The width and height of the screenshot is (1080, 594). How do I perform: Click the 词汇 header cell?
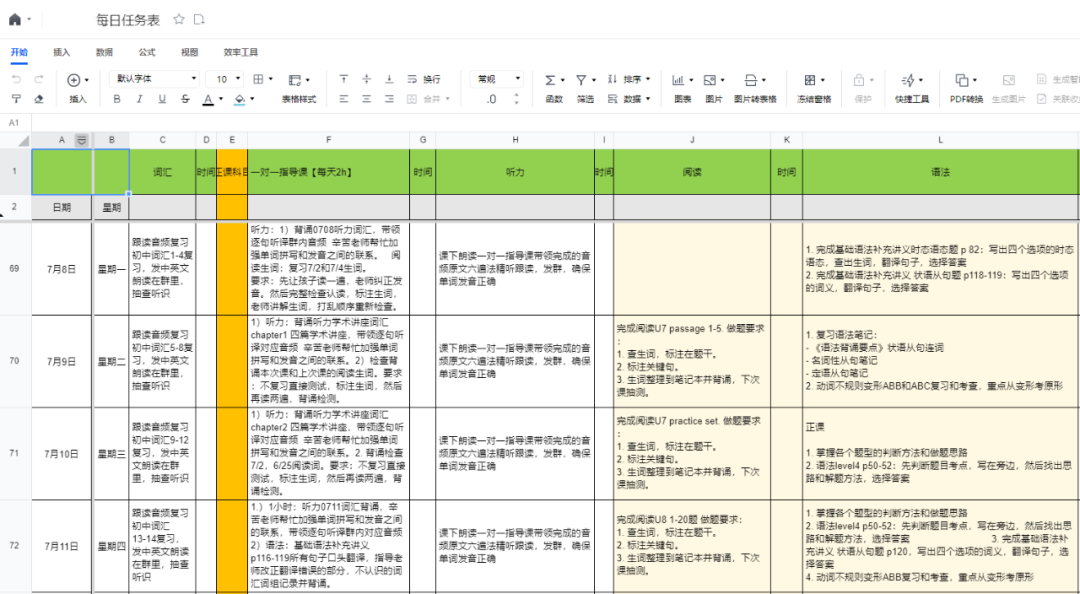pyautogui.click(x=163, y=172)
